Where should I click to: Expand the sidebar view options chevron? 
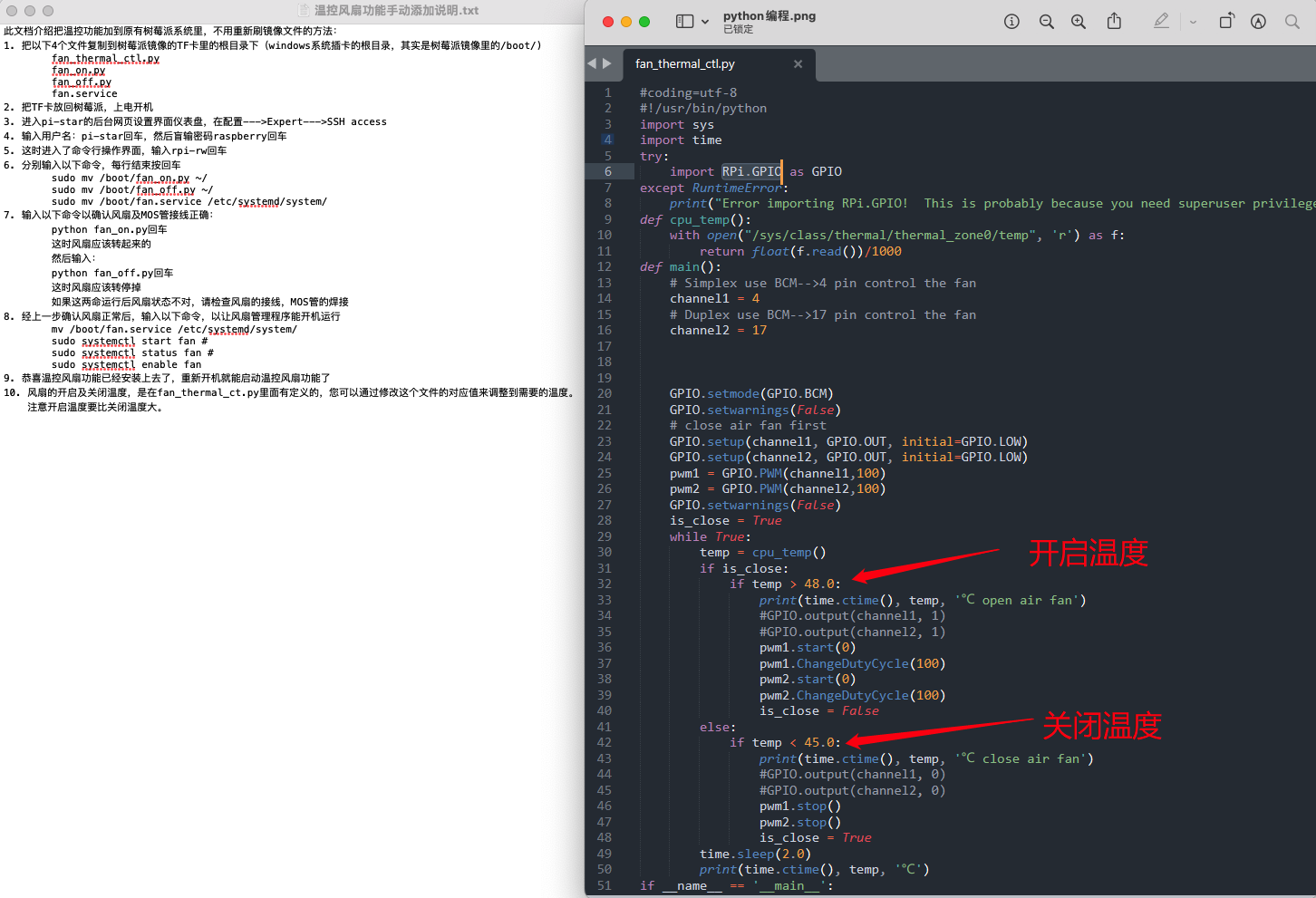click(x=705, y=22)
